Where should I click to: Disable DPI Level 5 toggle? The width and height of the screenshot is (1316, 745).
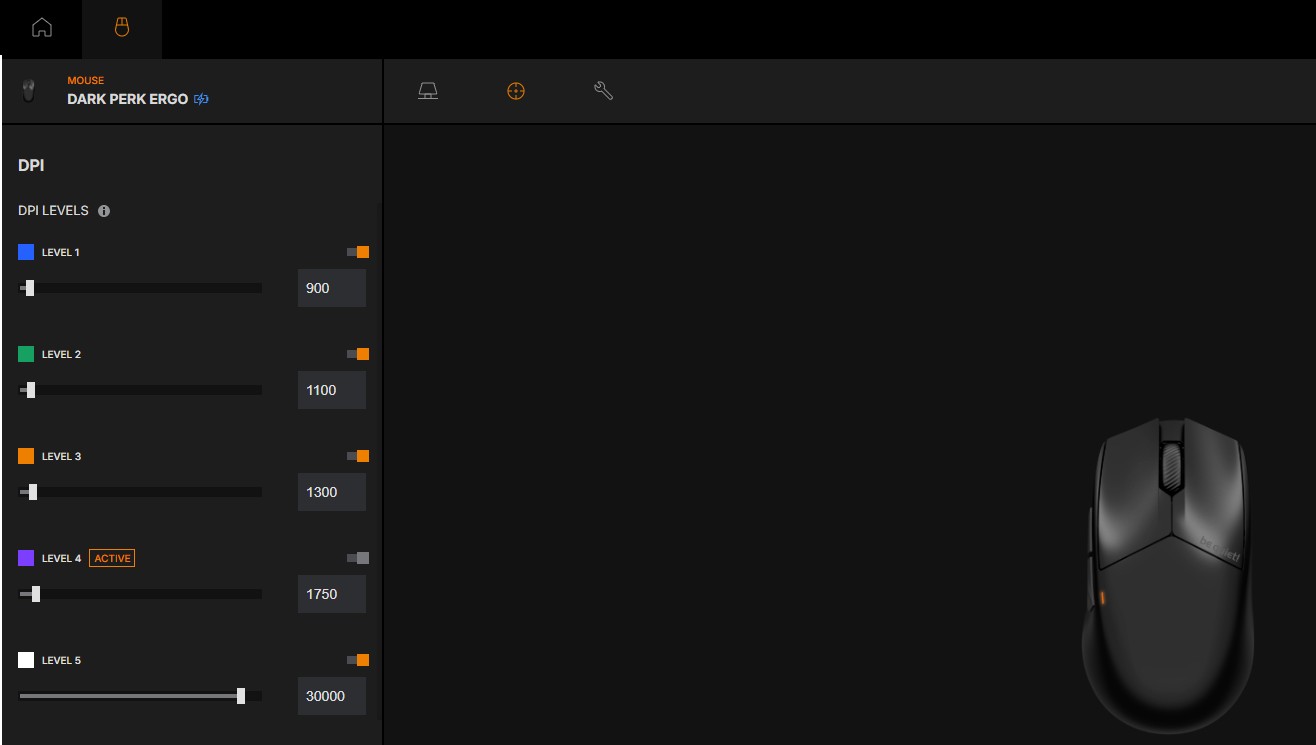click(358, 660)
